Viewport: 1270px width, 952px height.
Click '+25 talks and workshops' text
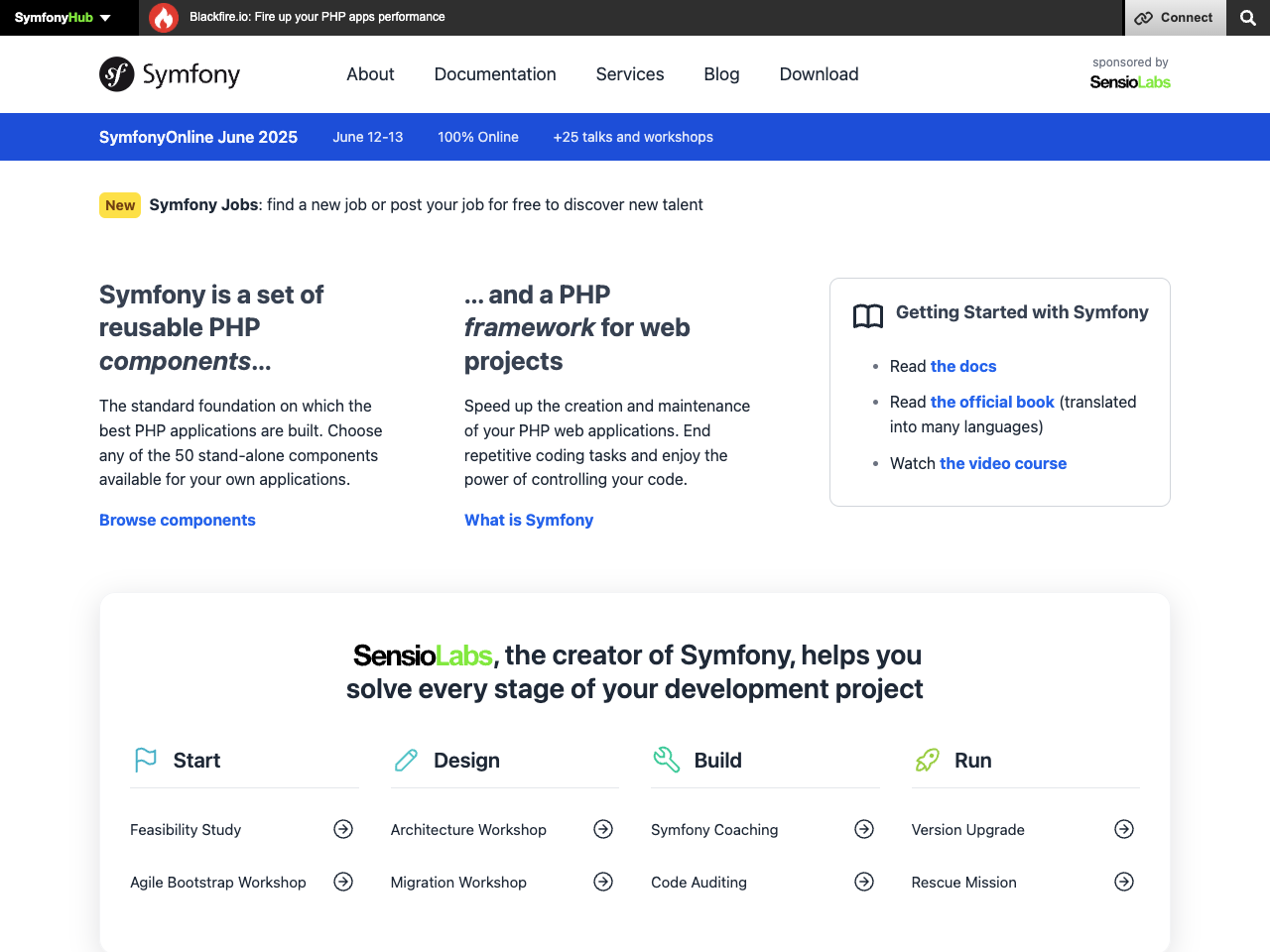click(633, 137)
